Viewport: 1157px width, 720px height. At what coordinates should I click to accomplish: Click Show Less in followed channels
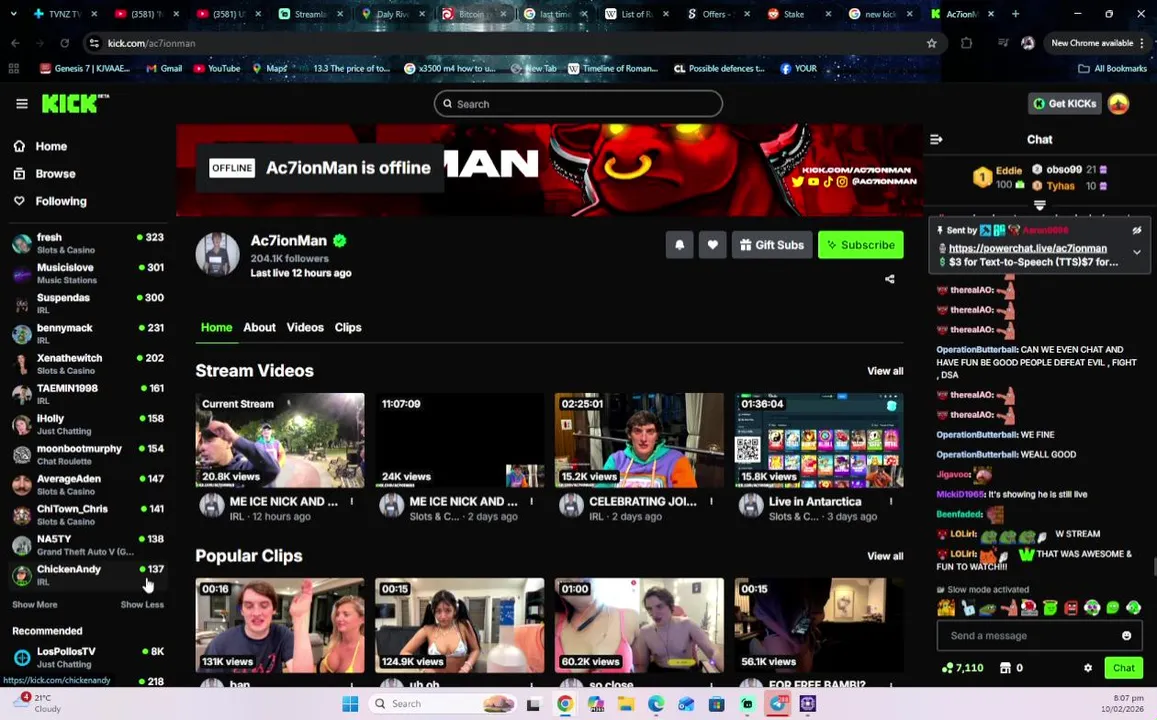tap(142, 605)
